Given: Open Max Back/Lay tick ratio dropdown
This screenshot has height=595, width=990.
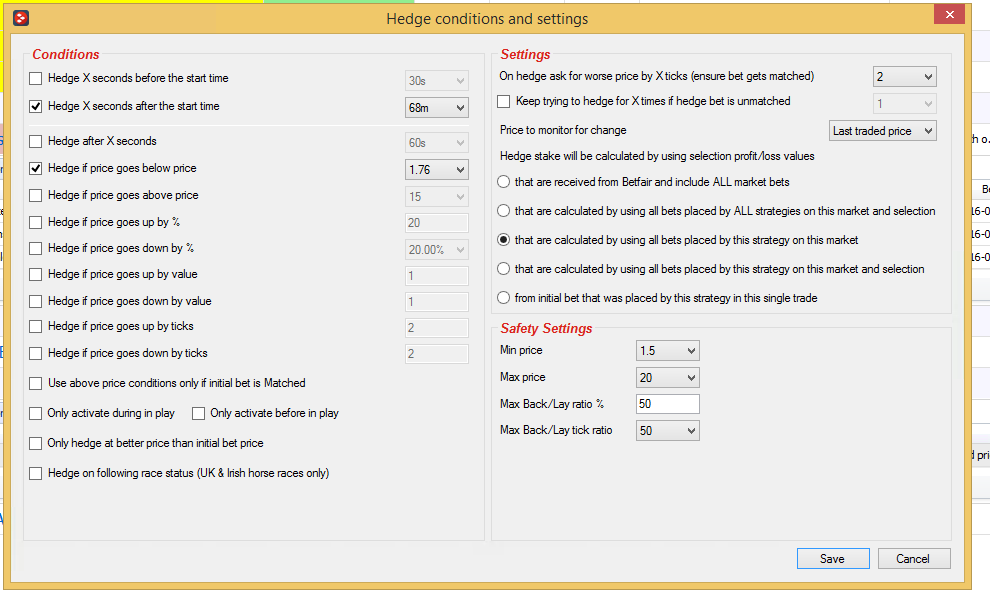Looking at the screenshot, I should coord(668,431).
